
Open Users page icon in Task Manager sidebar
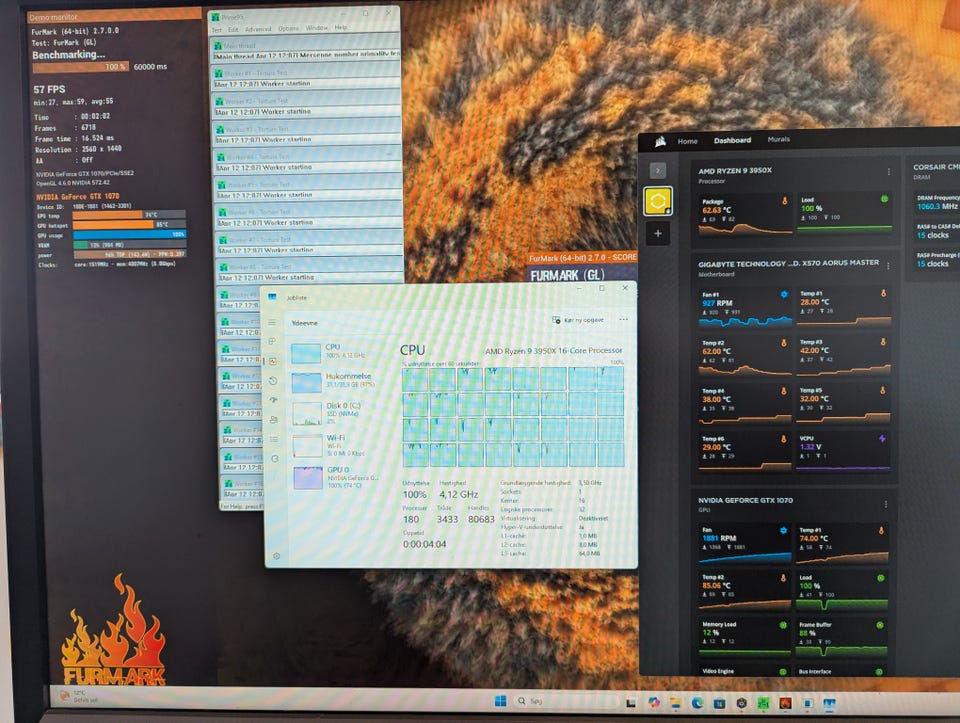tap(274, 419)
